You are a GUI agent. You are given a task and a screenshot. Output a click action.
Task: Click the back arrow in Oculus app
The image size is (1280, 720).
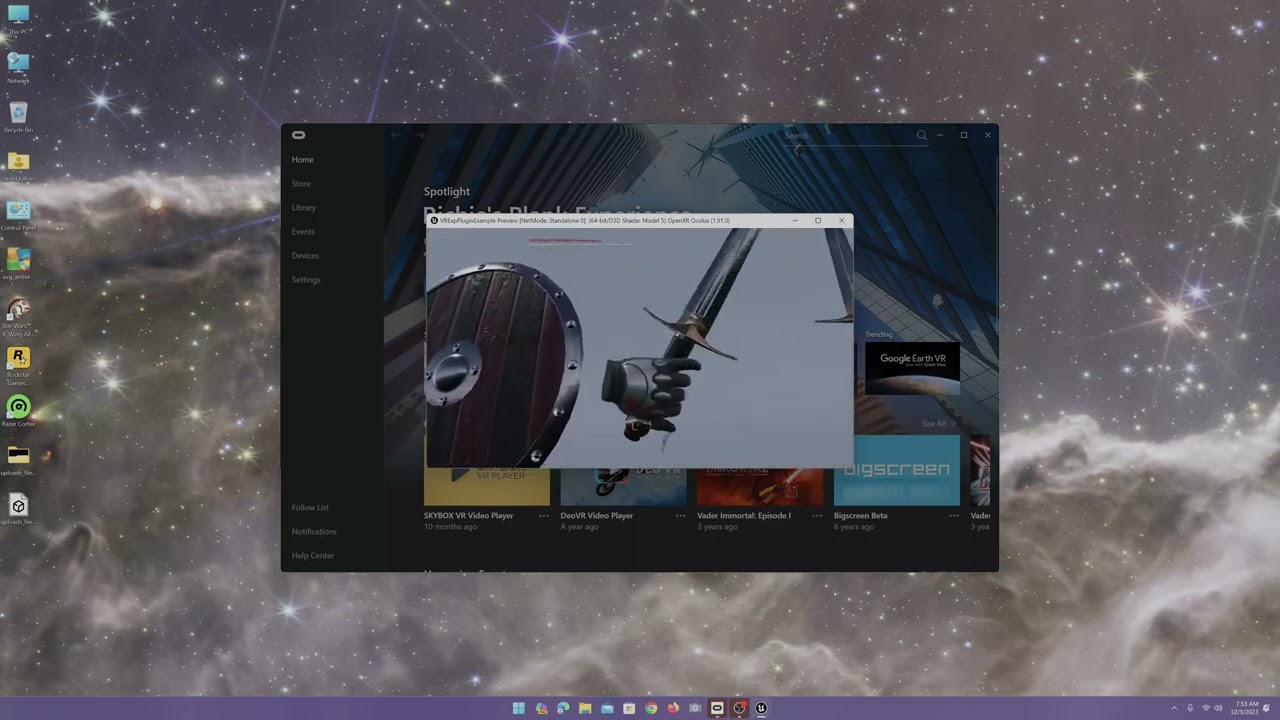tap(396, 135)
